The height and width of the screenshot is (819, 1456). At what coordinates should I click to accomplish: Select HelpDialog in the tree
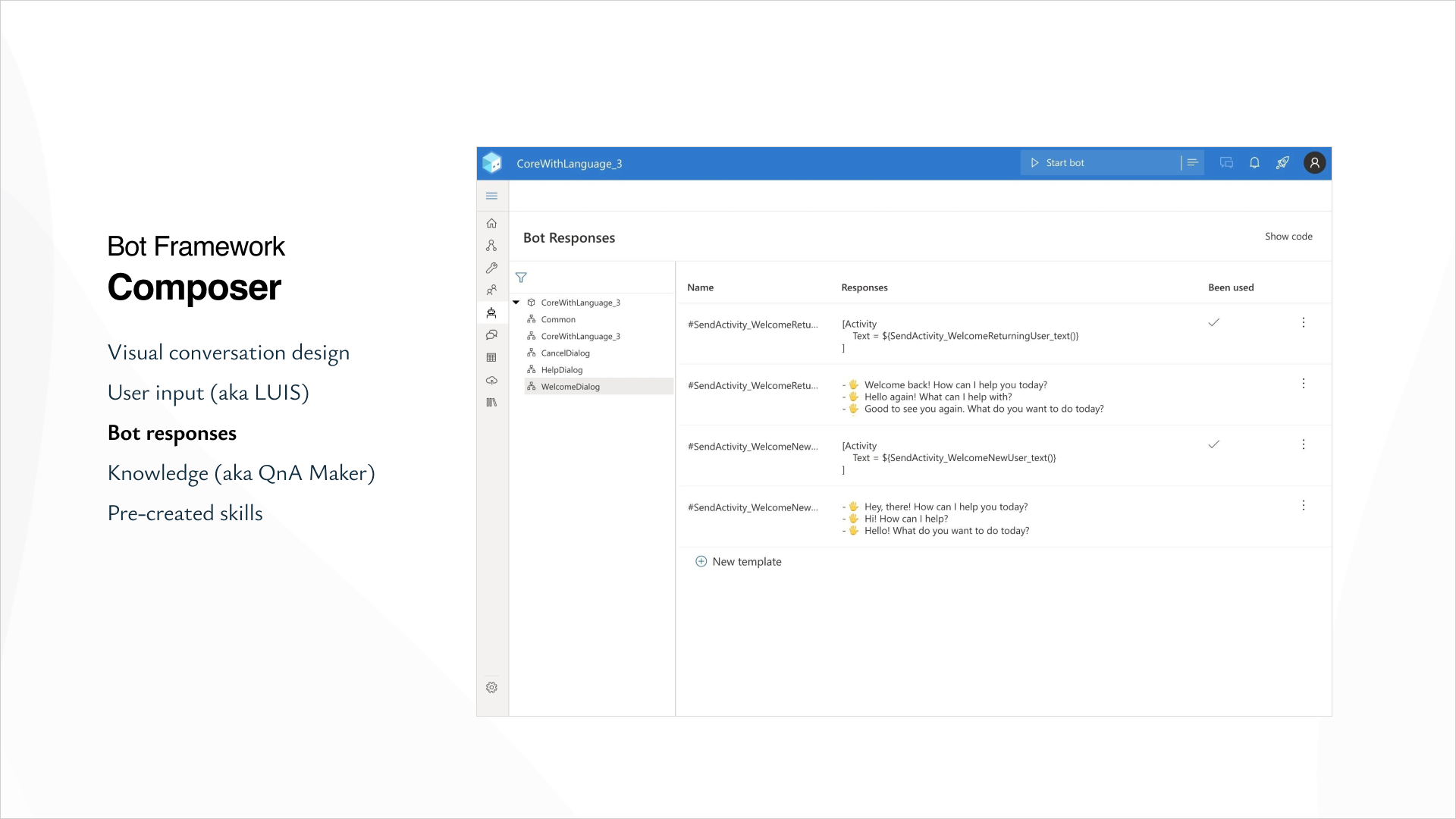tap(562, 370)
